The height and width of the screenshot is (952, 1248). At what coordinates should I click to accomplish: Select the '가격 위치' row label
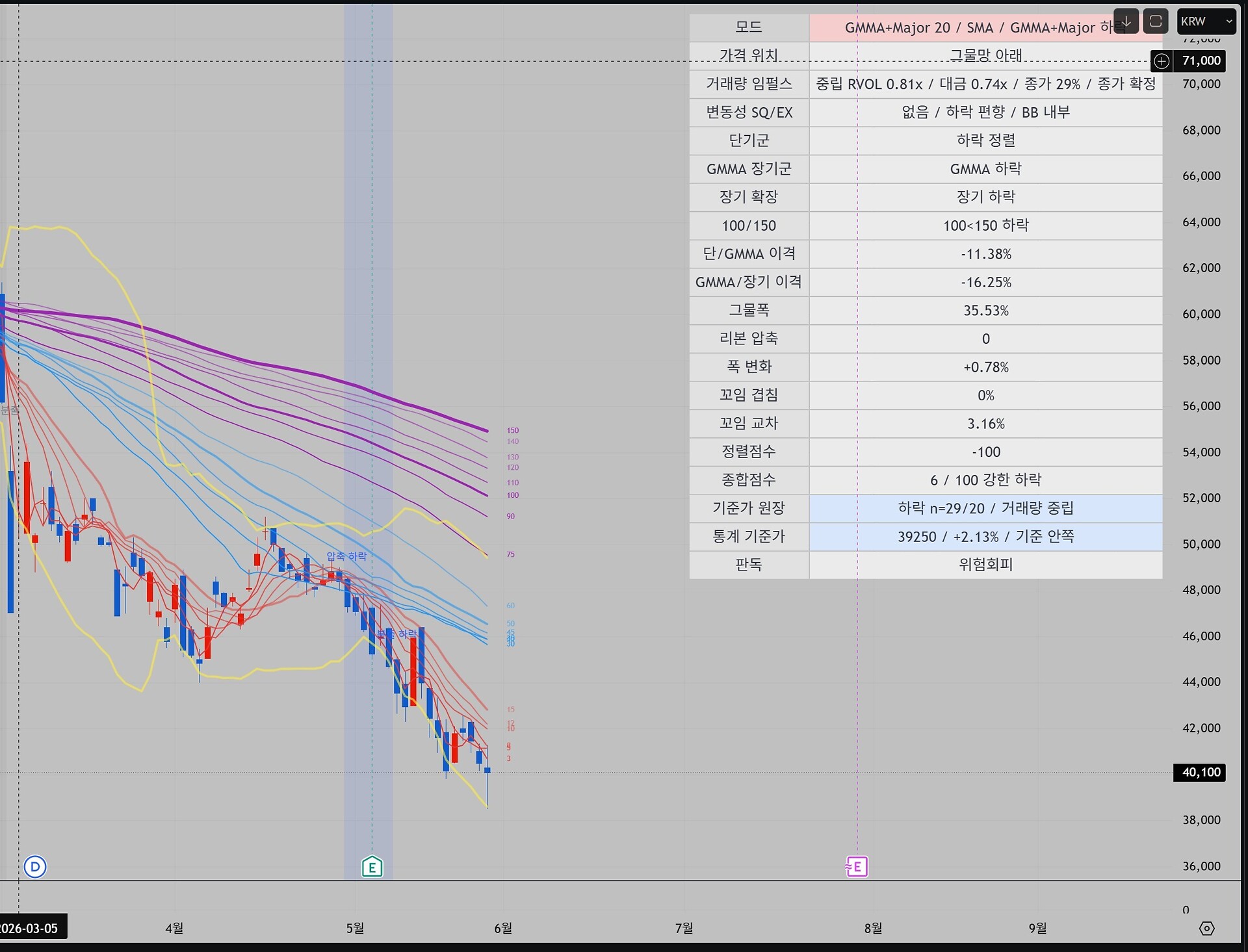(x=749, y=56)
